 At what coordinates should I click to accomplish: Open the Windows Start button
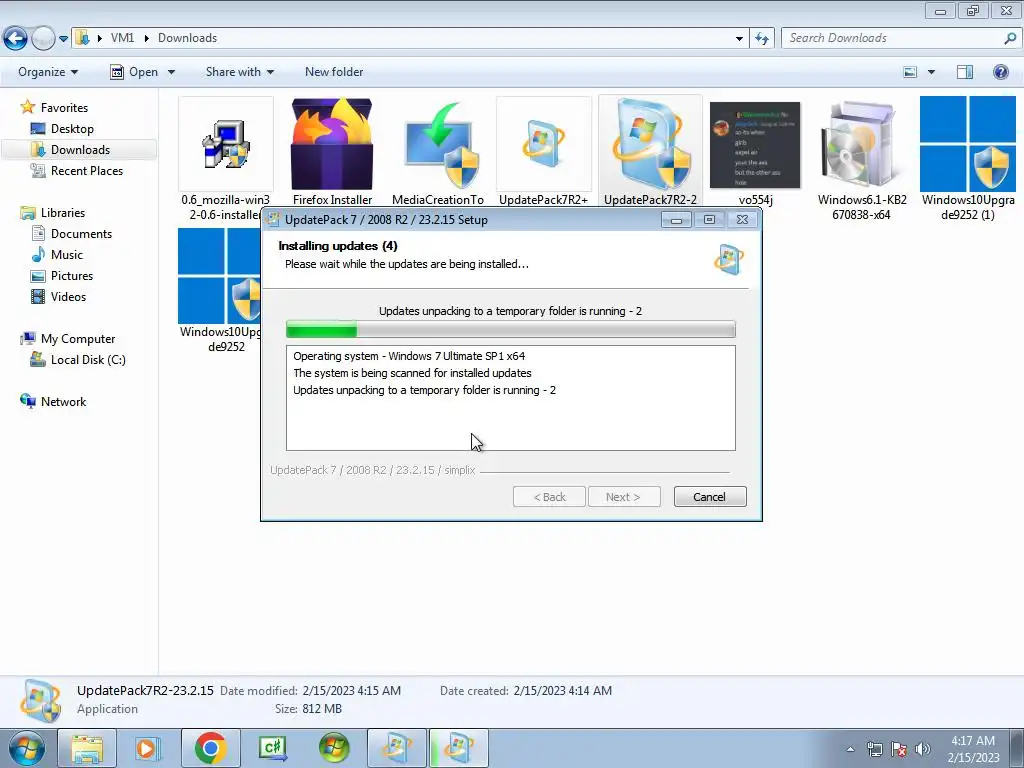pos(25,748)
